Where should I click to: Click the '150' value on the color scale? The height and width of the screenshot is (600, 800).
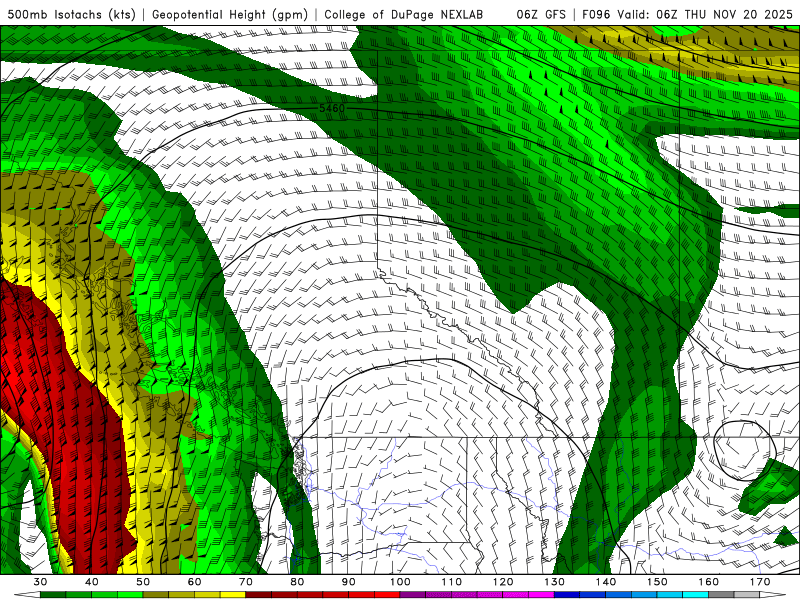click(657, 582)
